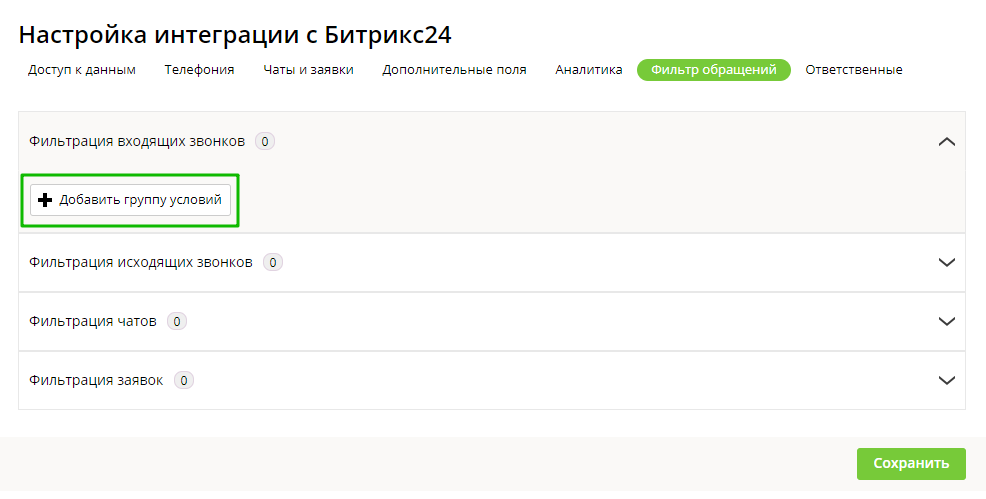
Task: Expand Фильтрация исходящих звонков using its chevron
Action: tap(947, 262)
